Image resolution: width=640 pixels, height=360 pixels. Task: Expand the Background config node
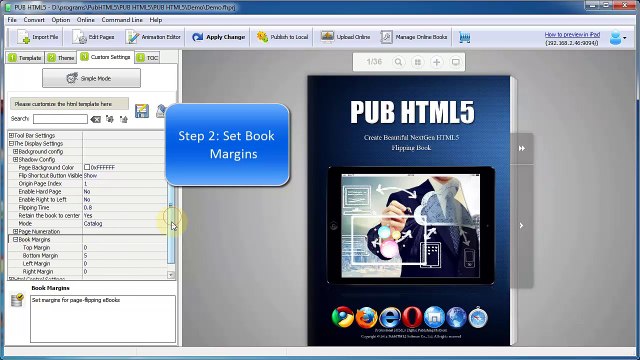tap(16, 151)
